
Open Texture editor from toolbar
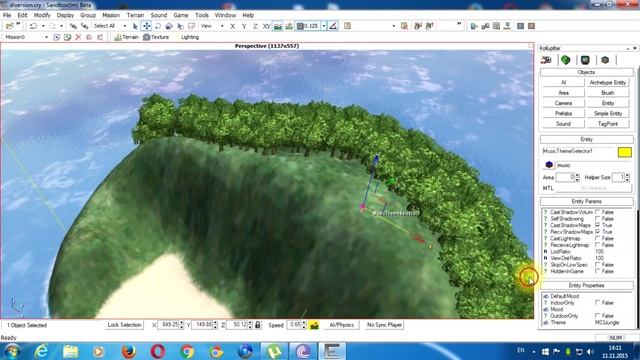pos(156,37)
